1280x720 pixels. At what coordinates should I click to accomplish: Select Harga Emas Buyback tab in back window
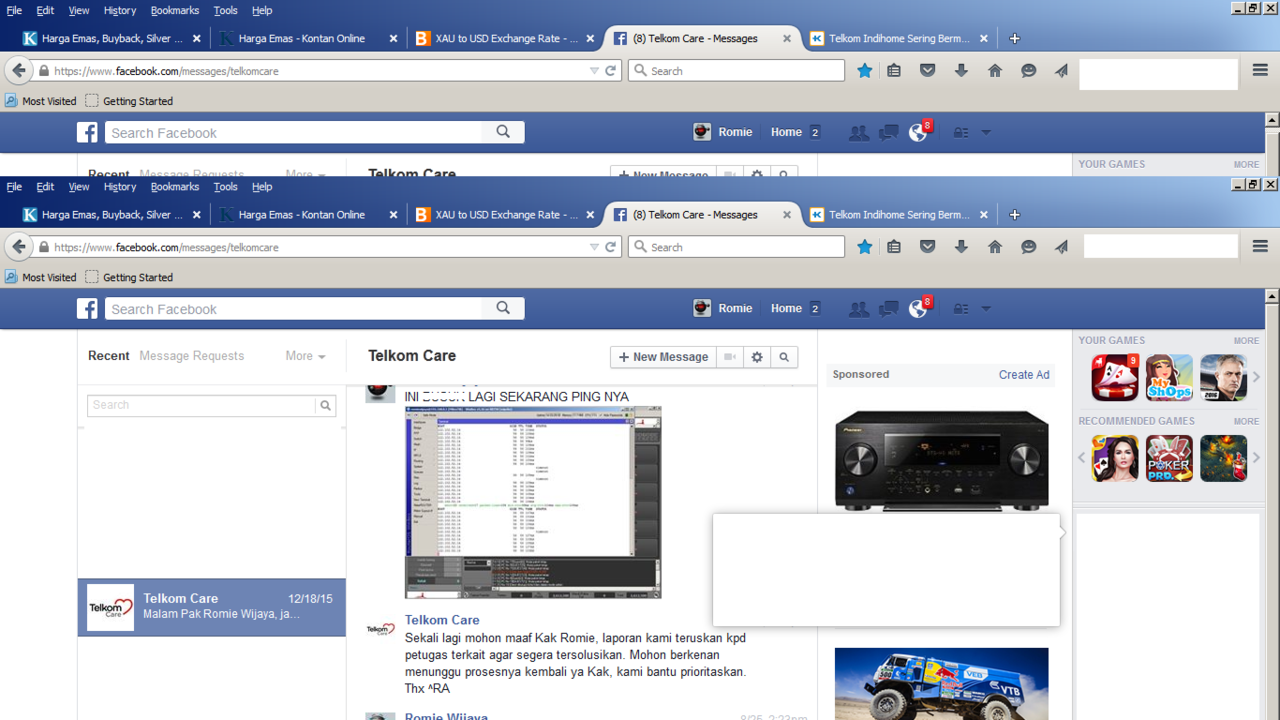coord(110,38)
